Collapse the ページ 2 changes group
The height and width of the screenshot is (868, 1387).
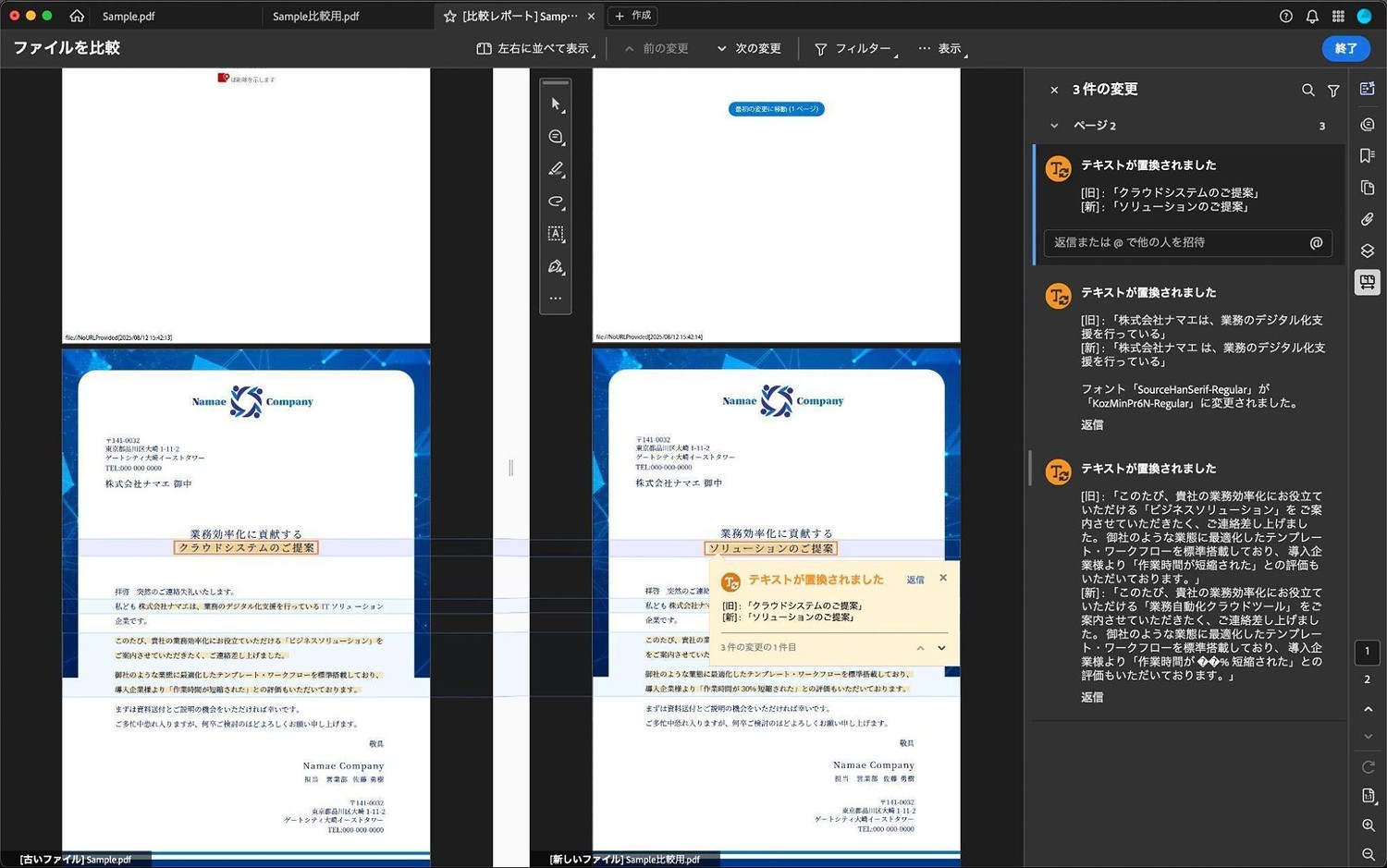(1054, 126)
